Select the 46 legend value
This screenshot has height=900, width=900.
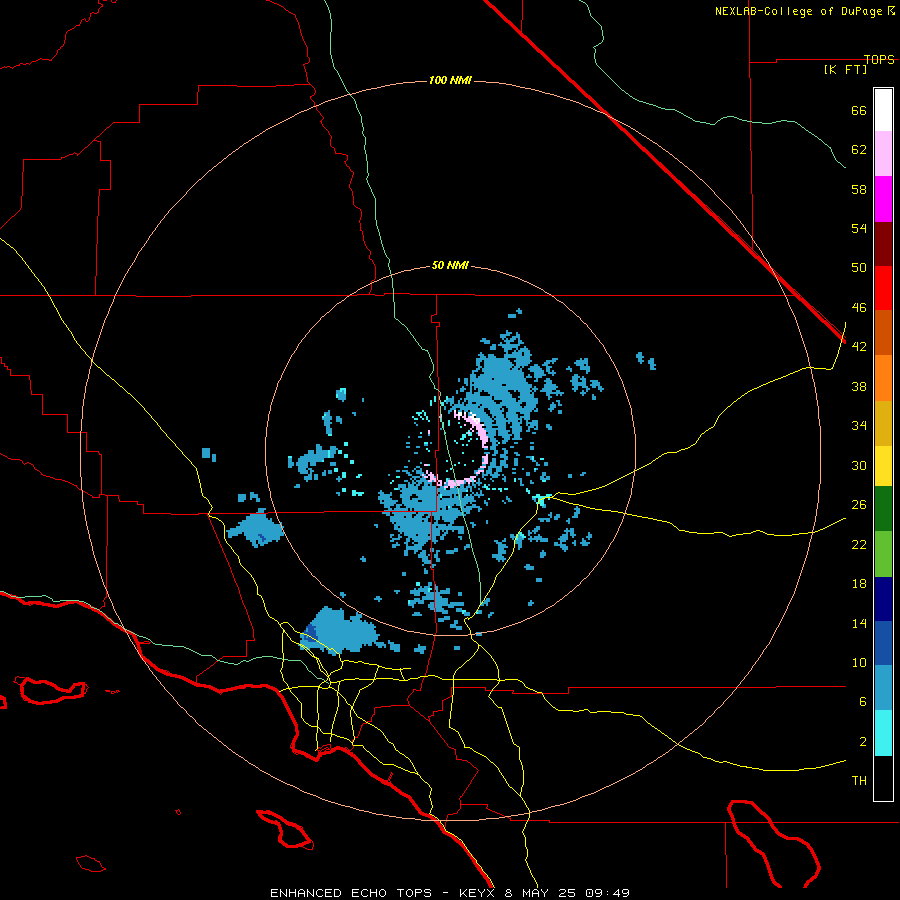point(859,308)
